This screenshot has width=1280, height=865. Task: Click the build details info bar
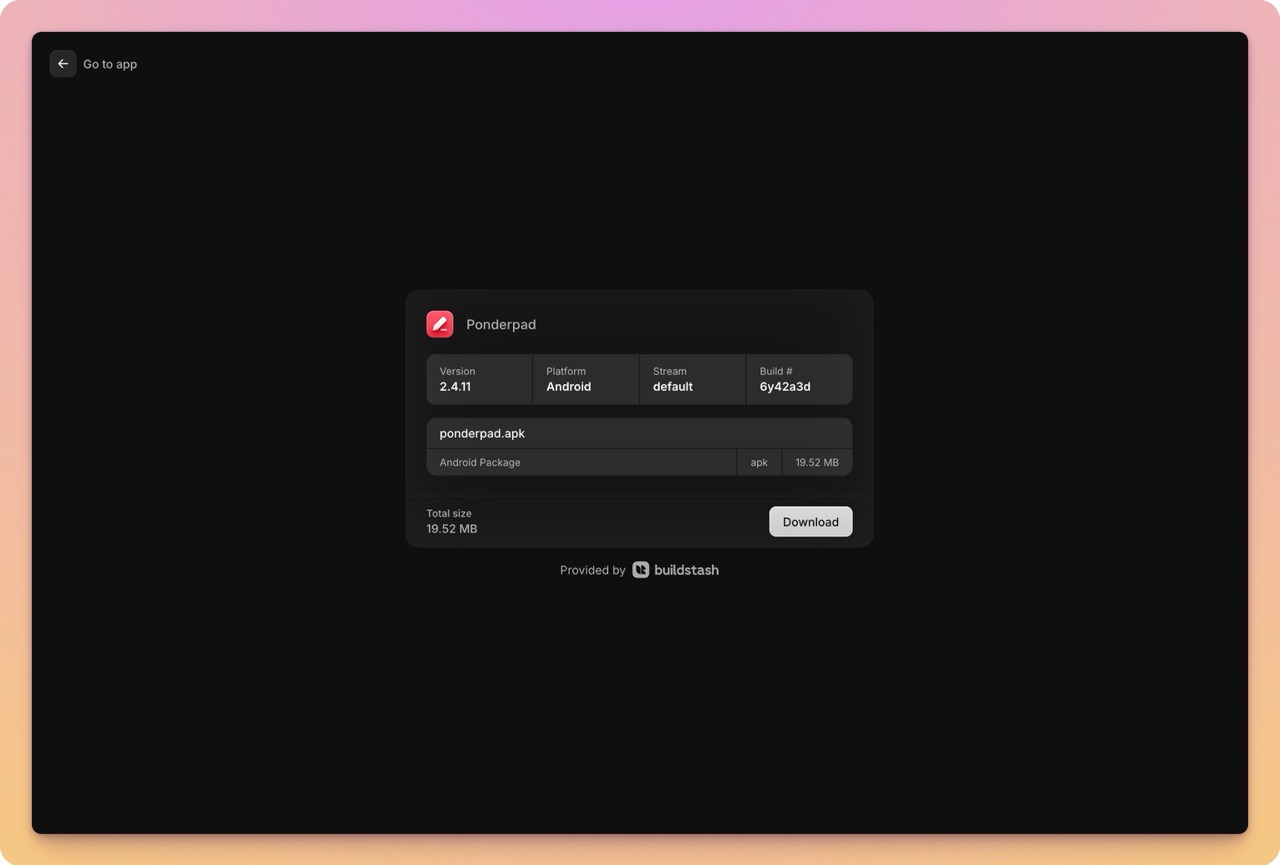click(x=639, y=379)
